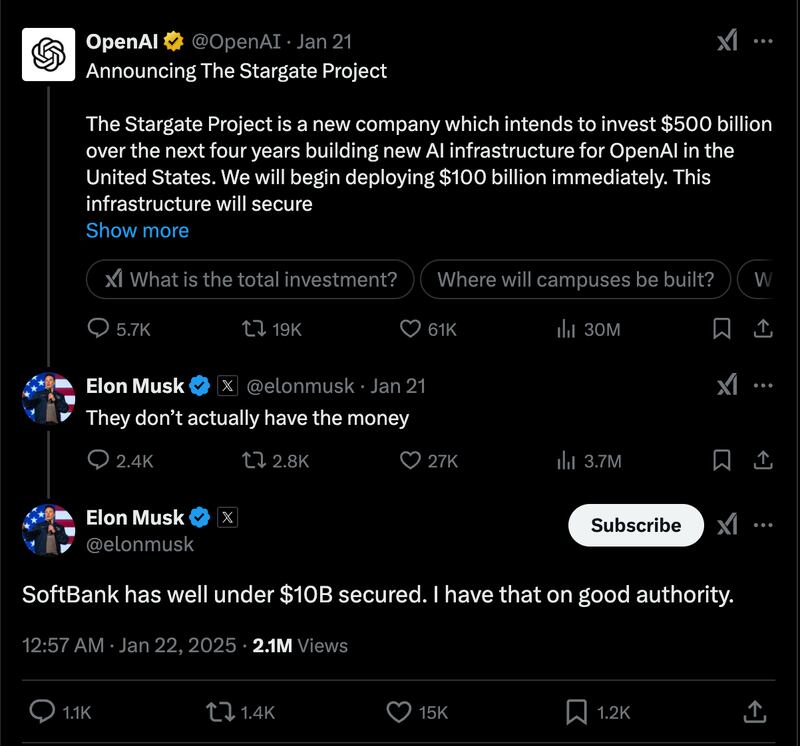Open more options on the main SoftBank post

pos(763,525)
